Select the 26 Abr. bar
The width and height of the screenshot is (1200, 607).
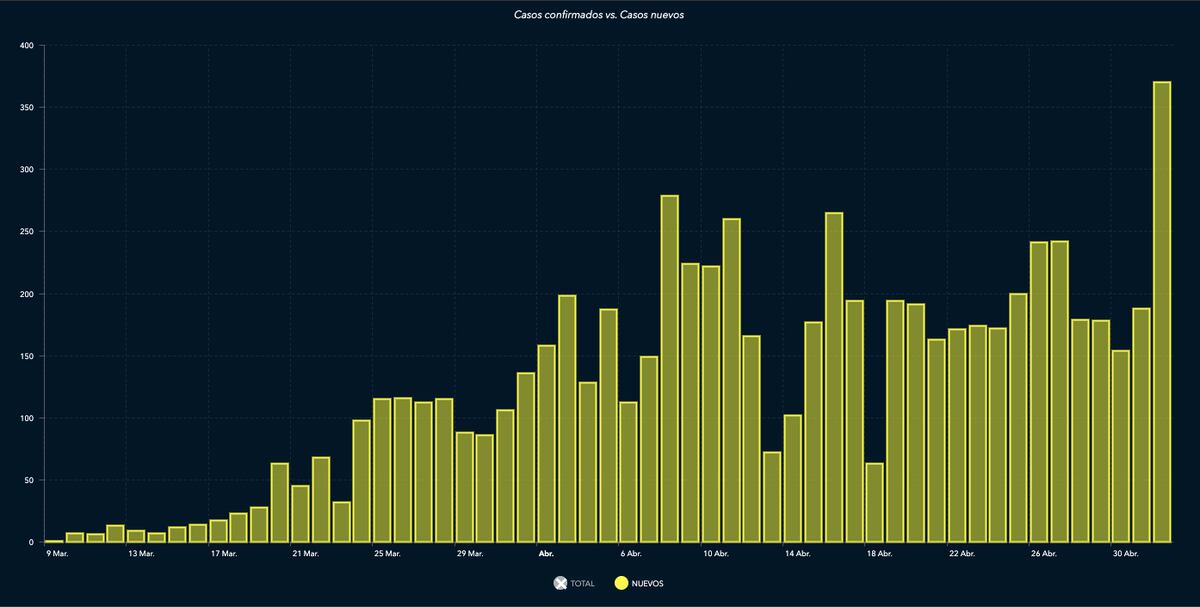[x=1039, y=392]
